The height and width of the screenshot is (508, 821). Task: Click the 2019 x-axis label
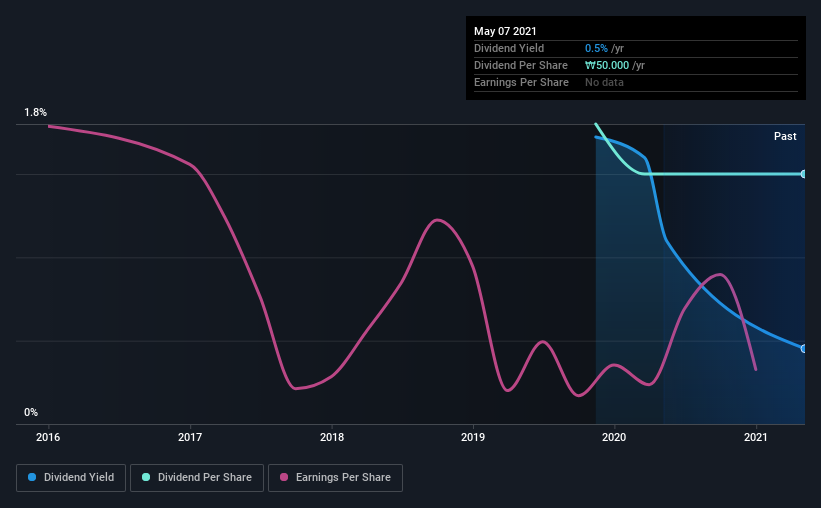click(473, 437)
